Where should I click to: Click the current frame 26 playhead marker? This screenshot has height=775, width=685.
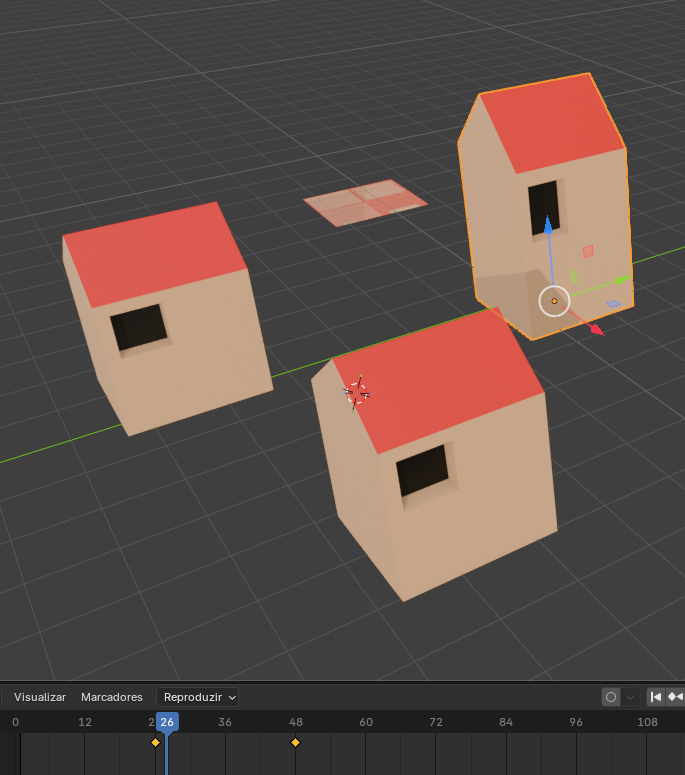point(167,722)
